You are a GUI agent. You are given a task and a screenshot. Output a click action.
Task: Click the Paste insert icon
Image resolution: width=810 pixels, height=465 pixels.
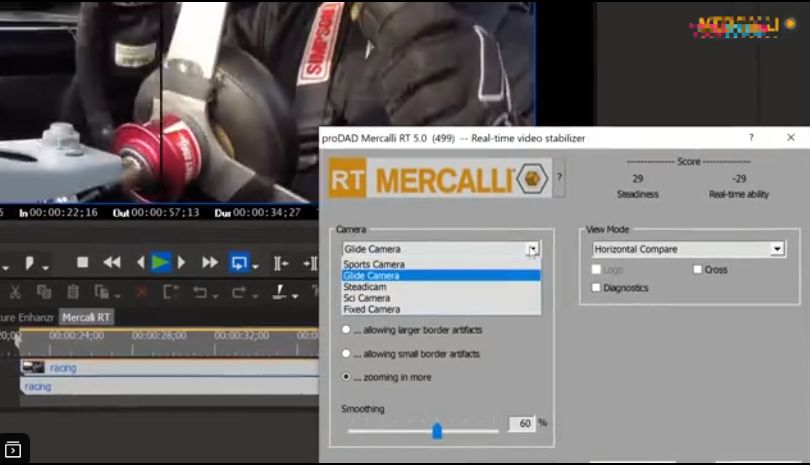pyautogui.click(x=101, y=292)
